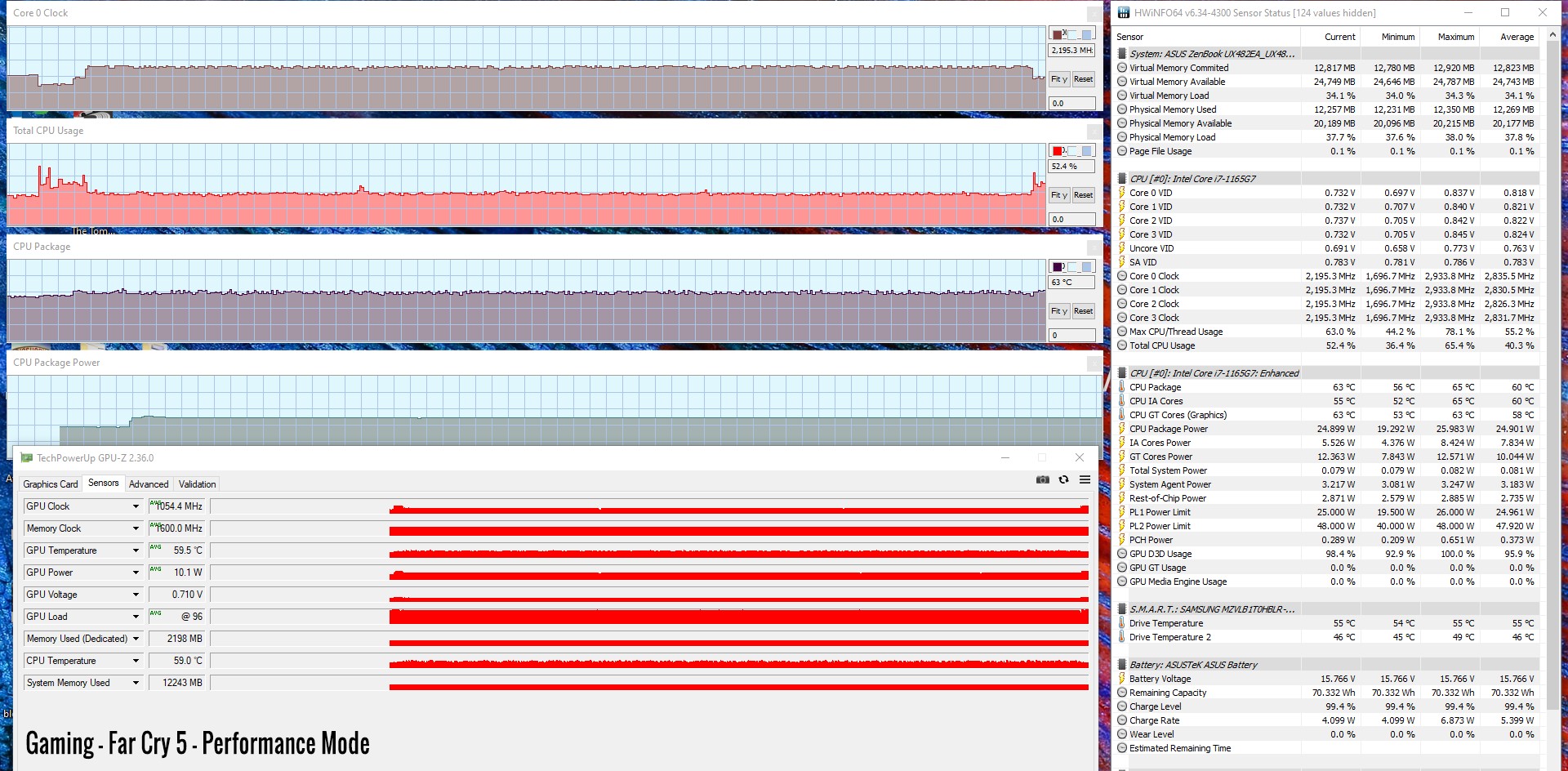Viewport: 1568px width, 771px height.
Task: Open the CPU Temperature sensor dropdown in GPU-Z
Action: [136, 661]
